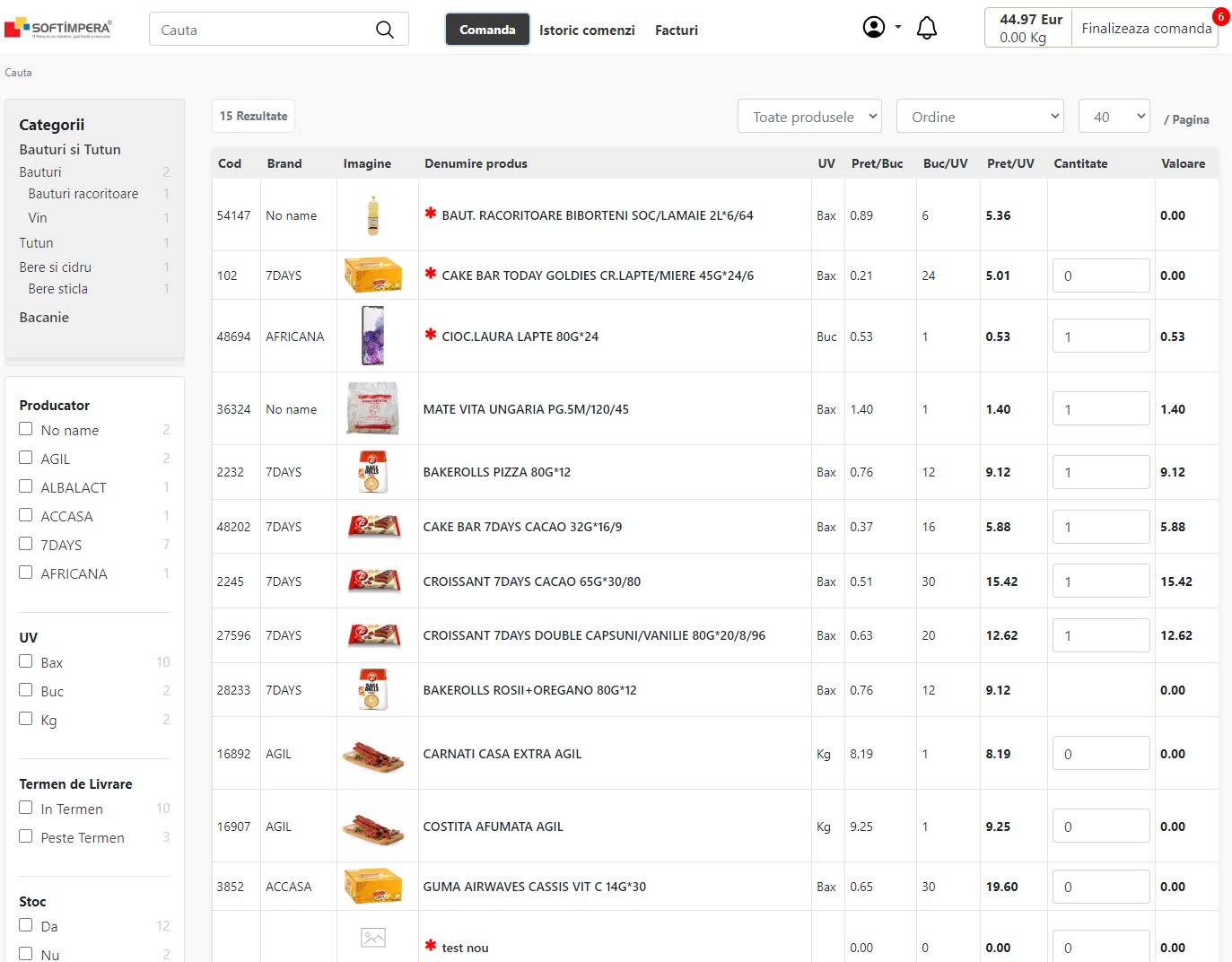Image resolution: width=1232 pixels, height=962 pixels.
Task: Check the Da stock filter
Action: [26, 925]
